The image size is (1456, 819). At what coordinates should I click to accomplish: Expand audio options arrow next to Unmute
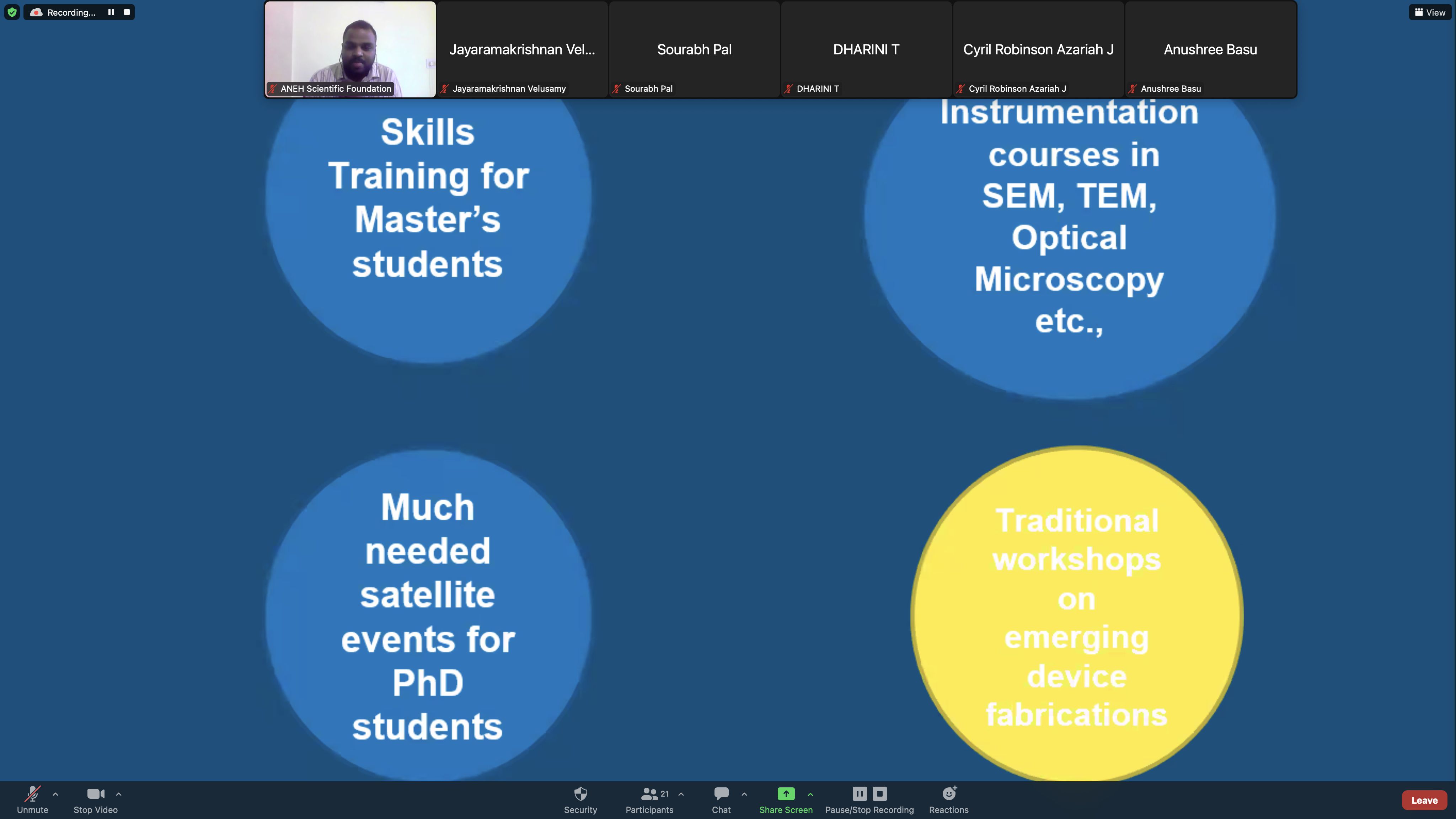click(55, 794)
